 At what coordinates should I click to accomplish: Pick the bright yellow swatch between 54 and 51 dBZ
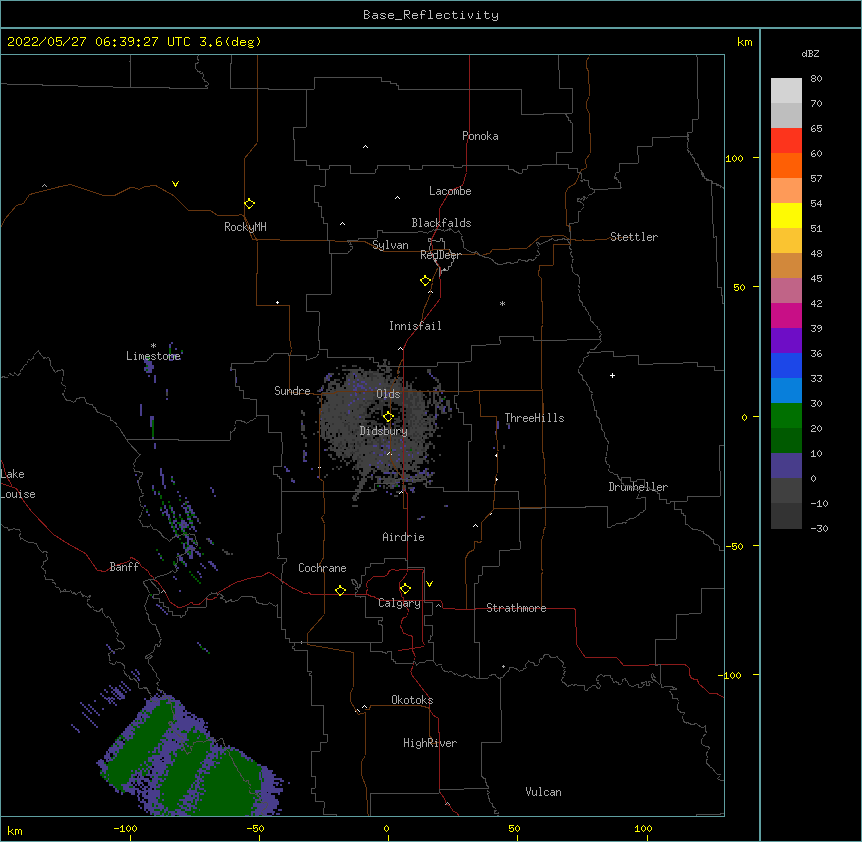786,215
